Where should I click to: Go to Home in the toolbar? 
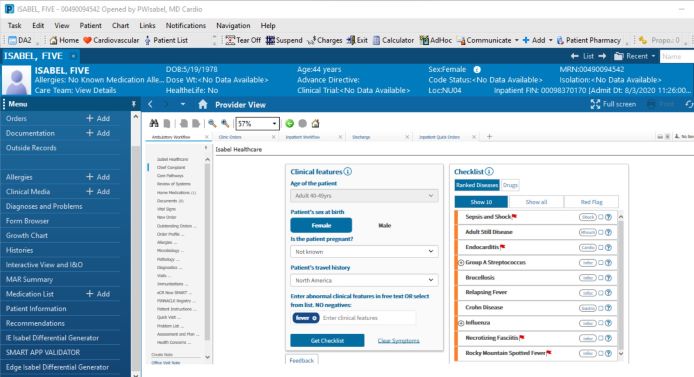(x=64, y=40)
